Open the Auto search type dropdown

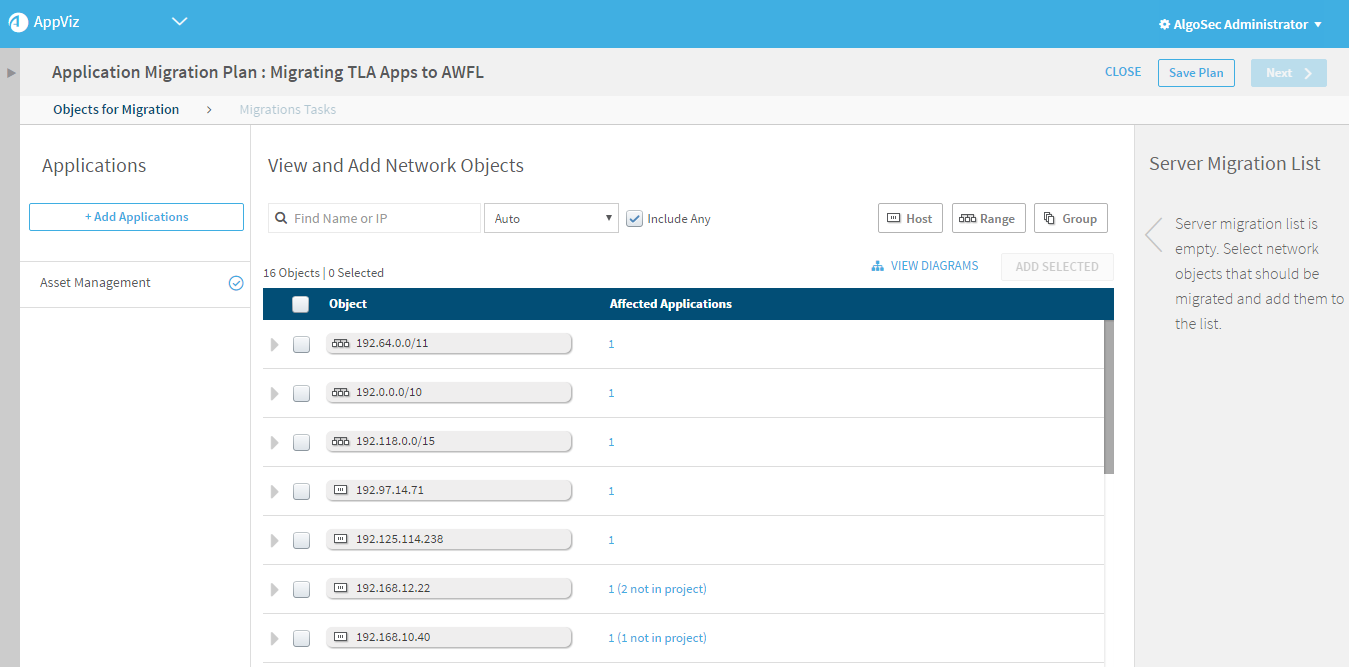(x=551, y=219)
